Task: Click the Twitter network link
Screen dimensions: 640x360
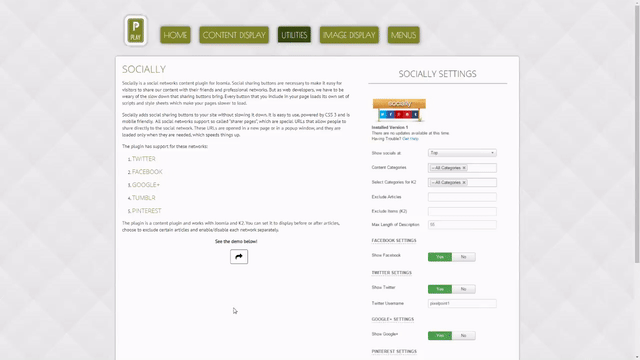Action: click(143, 159)
